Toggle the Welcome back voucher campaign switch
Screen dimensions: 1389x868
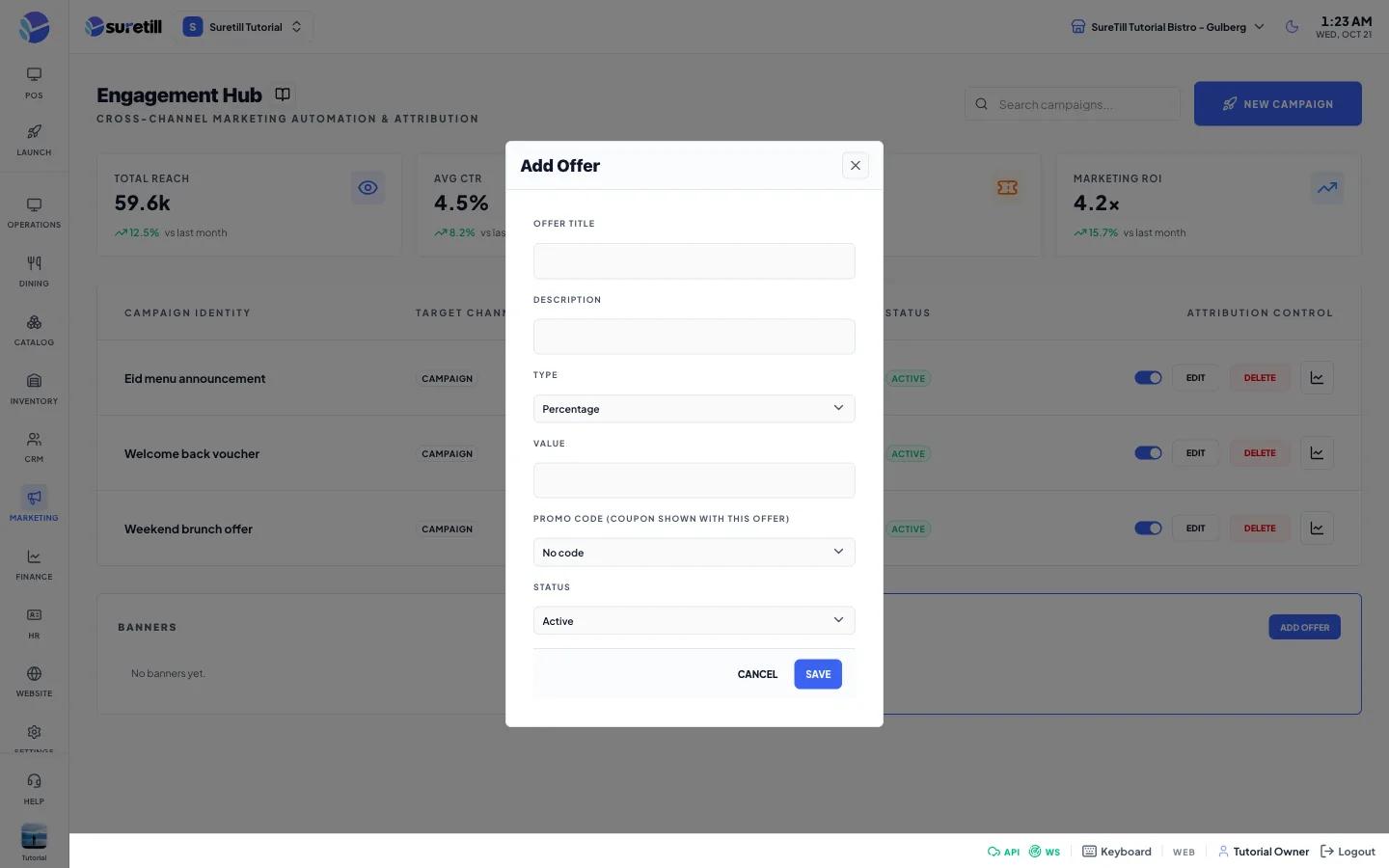1148,453
